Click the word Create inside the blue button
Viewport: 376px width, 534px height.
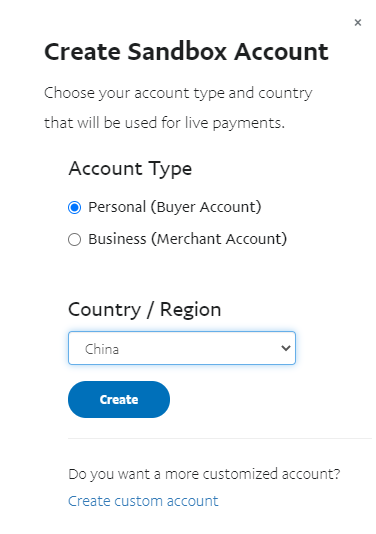click(119, 399)
